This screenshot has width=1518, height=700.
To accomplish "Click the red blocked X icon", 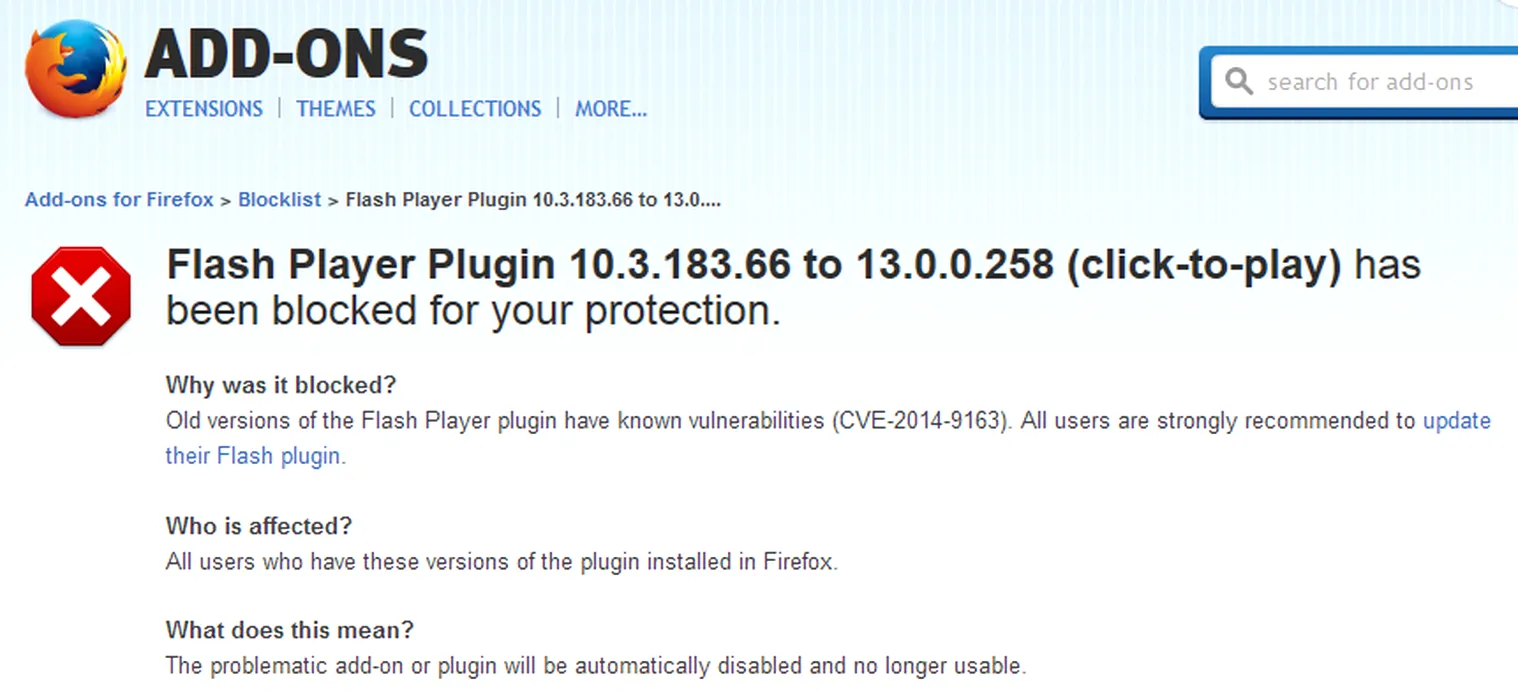I will [x=81, y=297].
